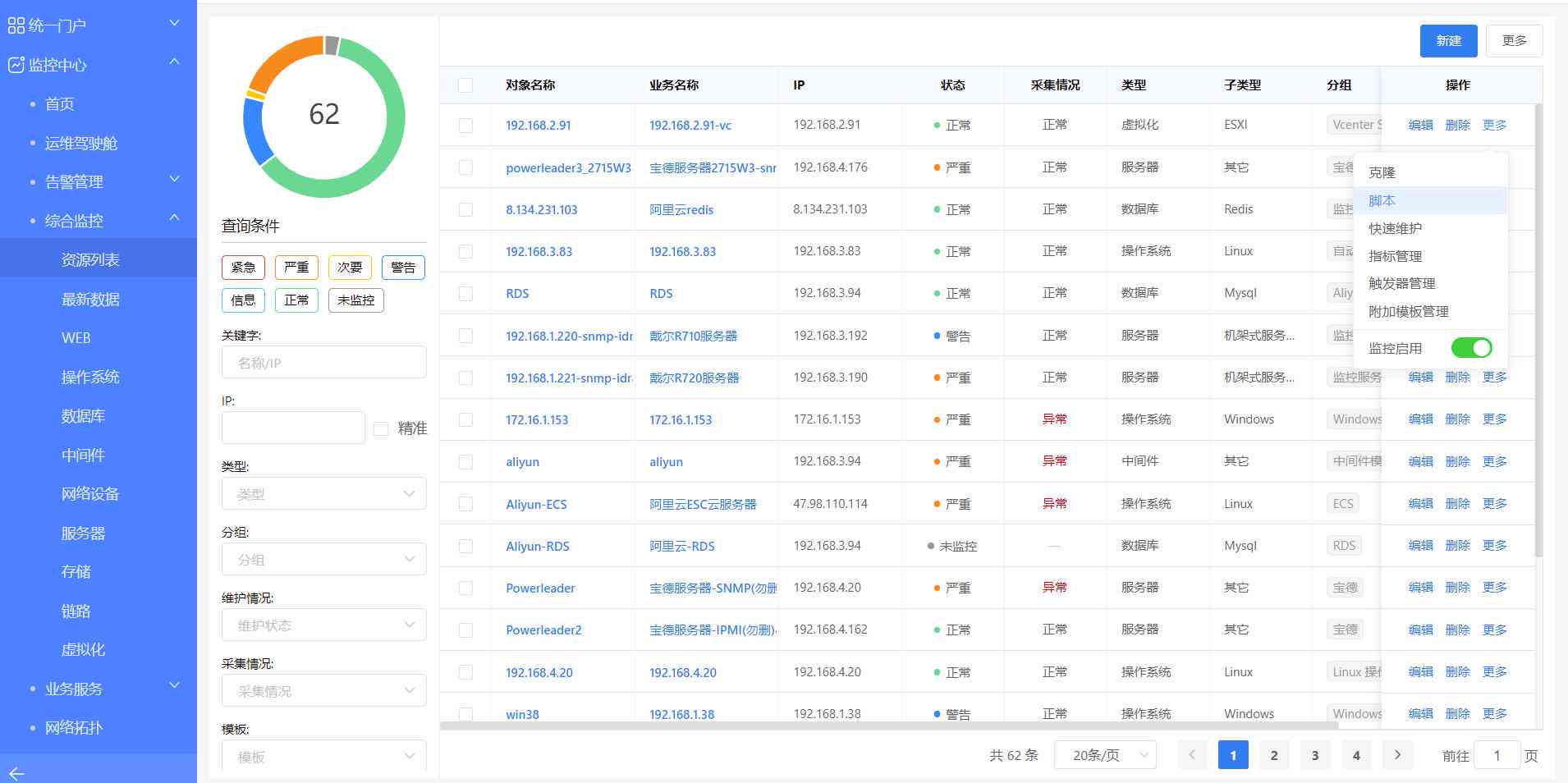This screenshot has height=783, width=1568.
Task: Check the 精准 IP match checkbox
Action: [x=381, y=428]
